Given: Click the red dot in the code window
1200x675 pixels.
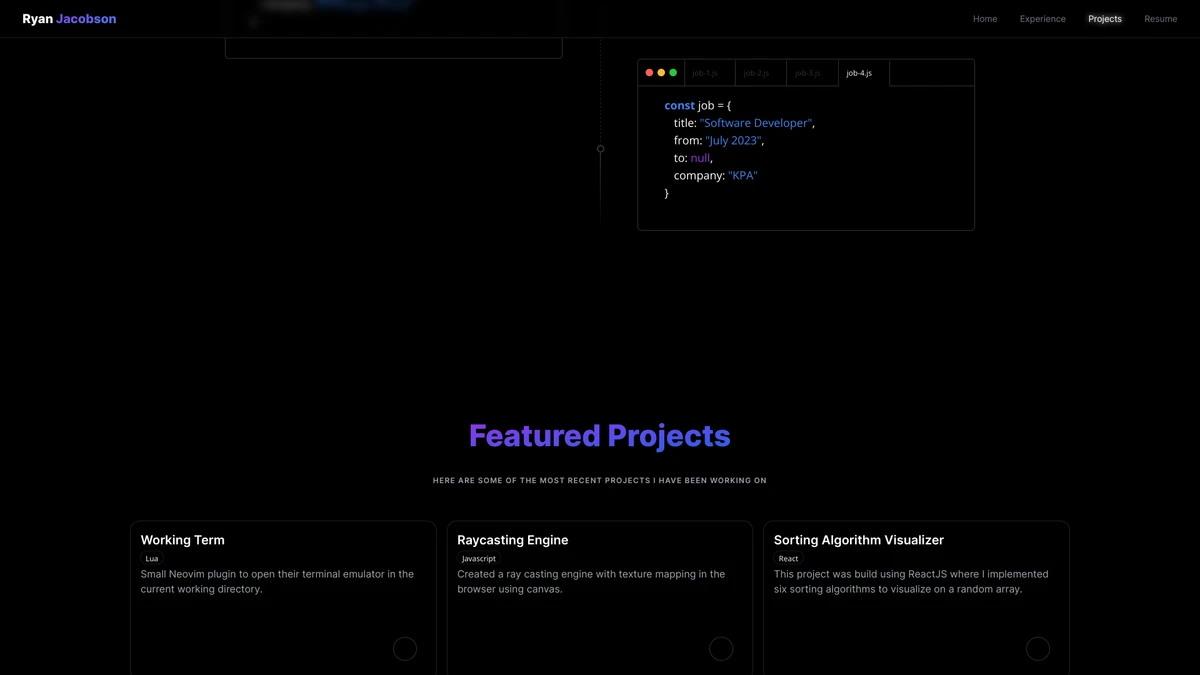Looking at the screenshot, I should [x=649, y=73].
